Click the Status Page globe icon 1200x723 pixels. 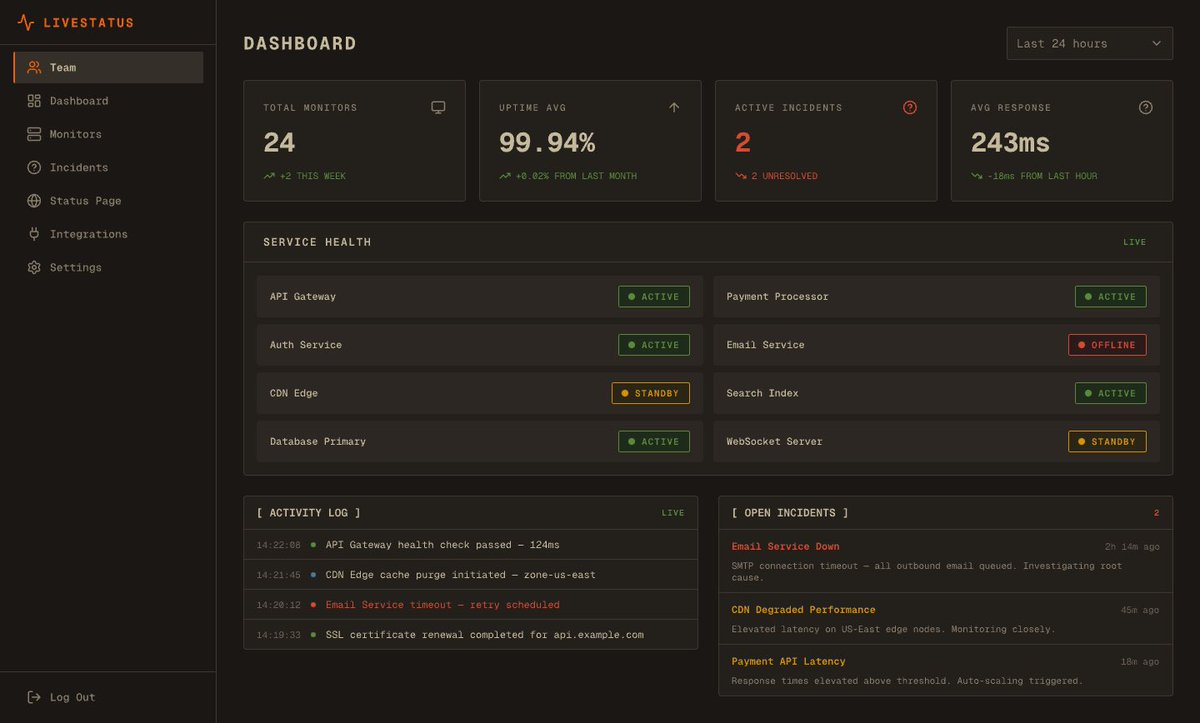click(x=34, y=200)
